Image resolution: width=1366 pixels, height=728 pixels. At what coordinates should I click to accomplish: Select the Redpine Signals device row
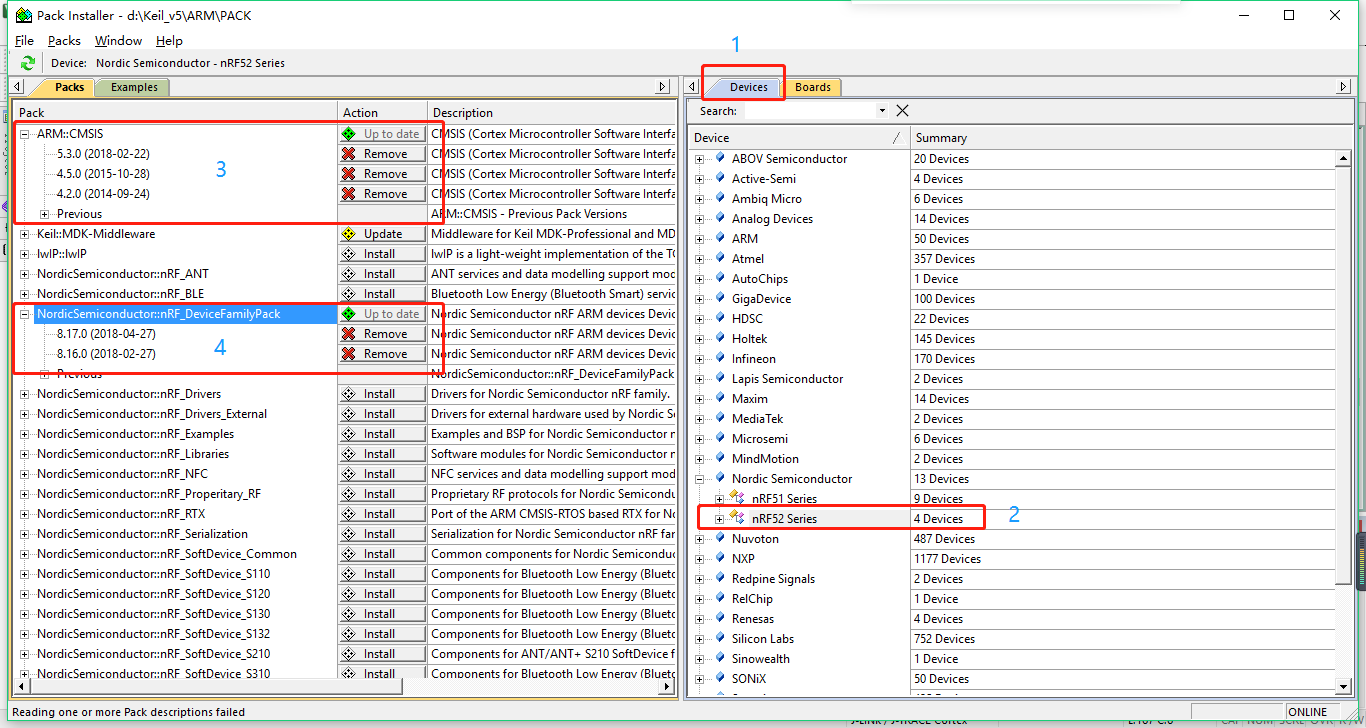point(773,579)
